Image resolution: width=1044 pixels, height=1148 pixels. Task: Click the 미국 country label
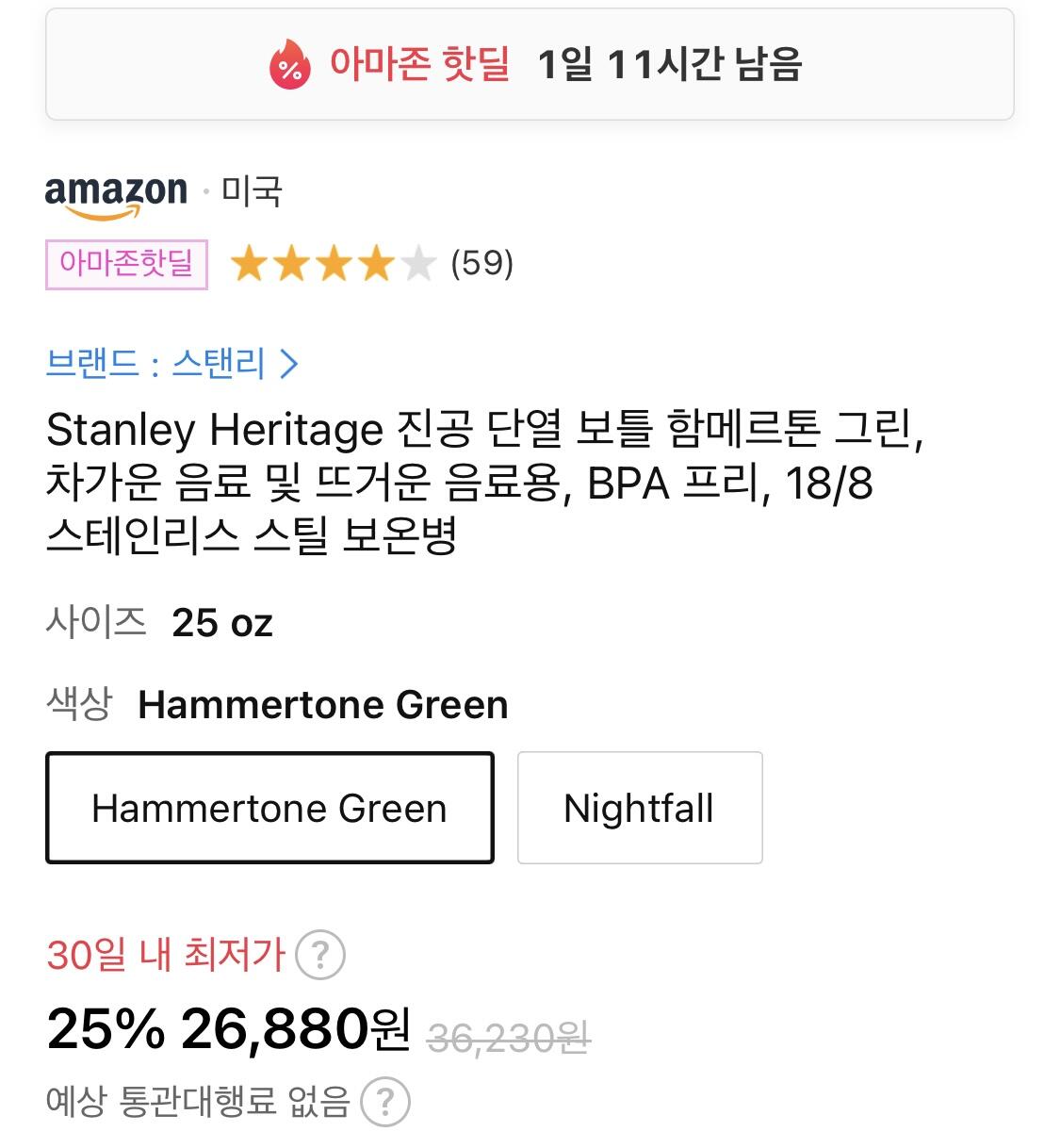[x=252, y=191]
